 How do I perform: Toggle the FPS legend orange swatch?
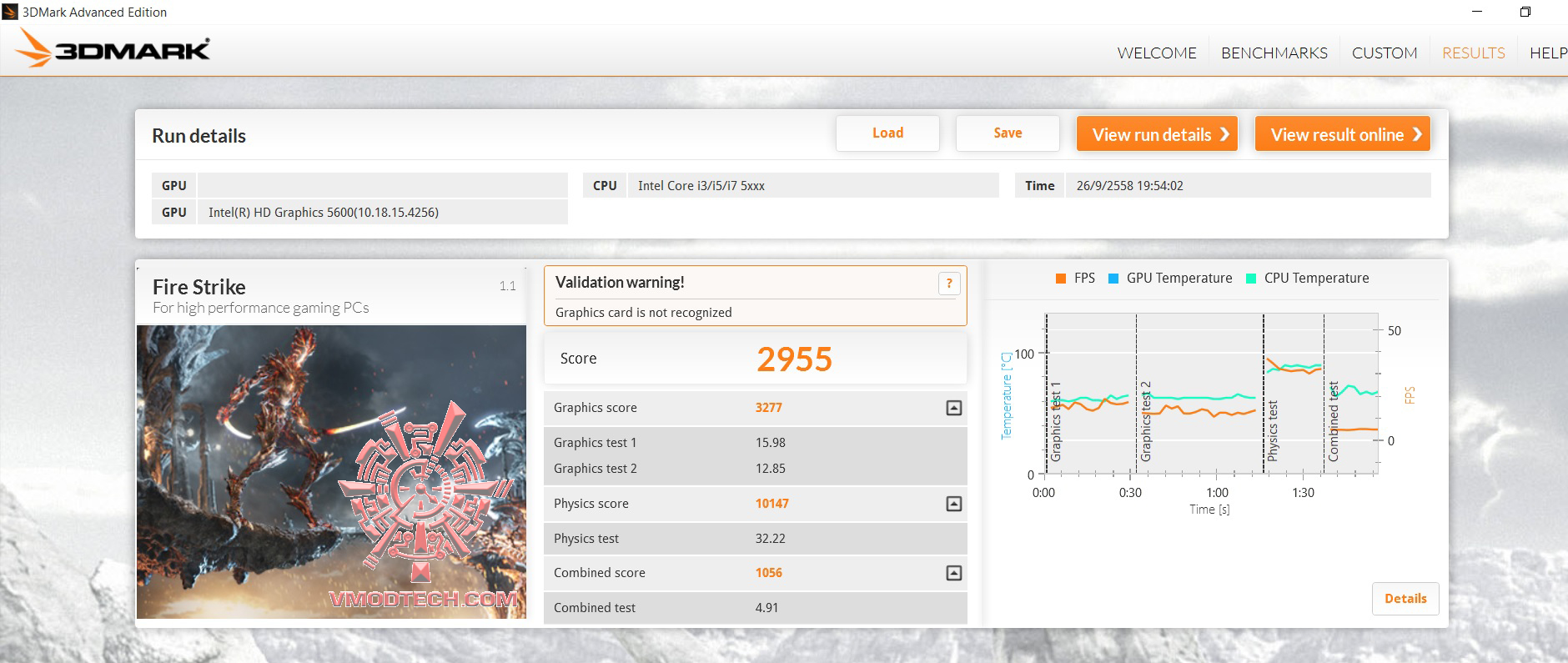[1060, 279]
